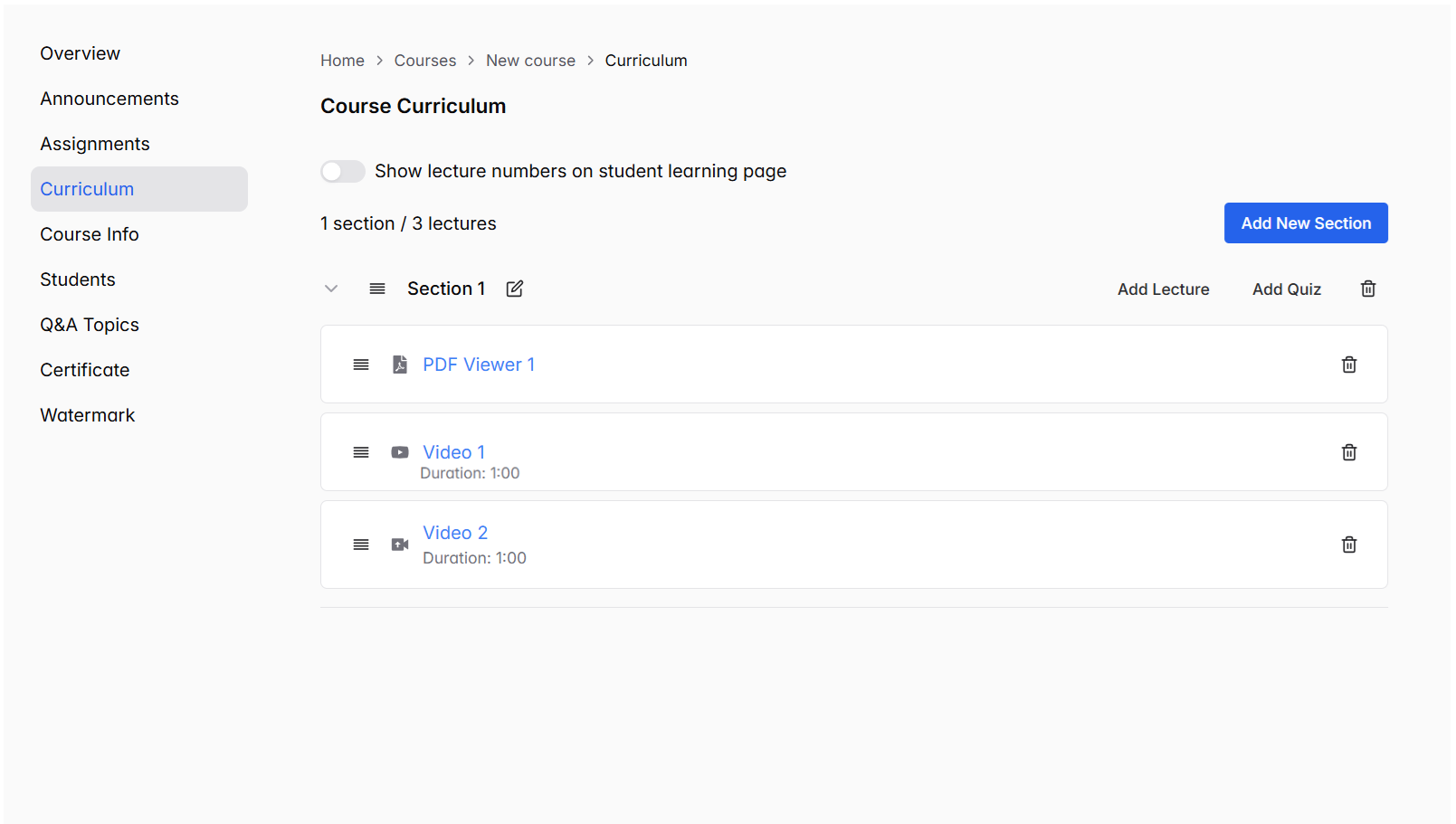Click the delete icon next to Video 1
Viewport: 1456px width, 824px height.
(x=1348, y=451)
